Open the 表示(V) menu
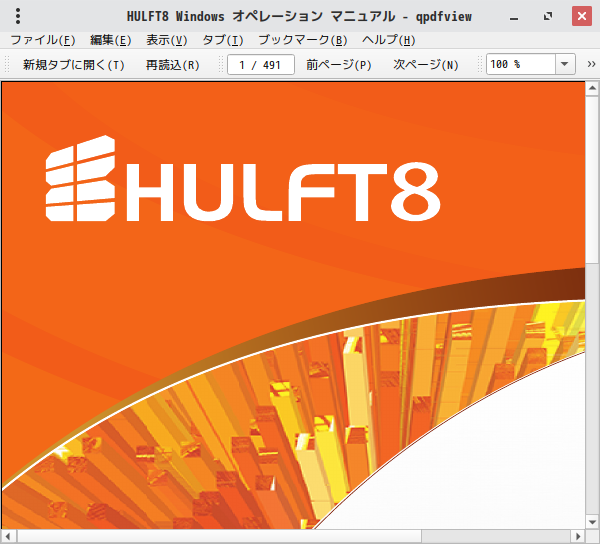 point(166,40)
